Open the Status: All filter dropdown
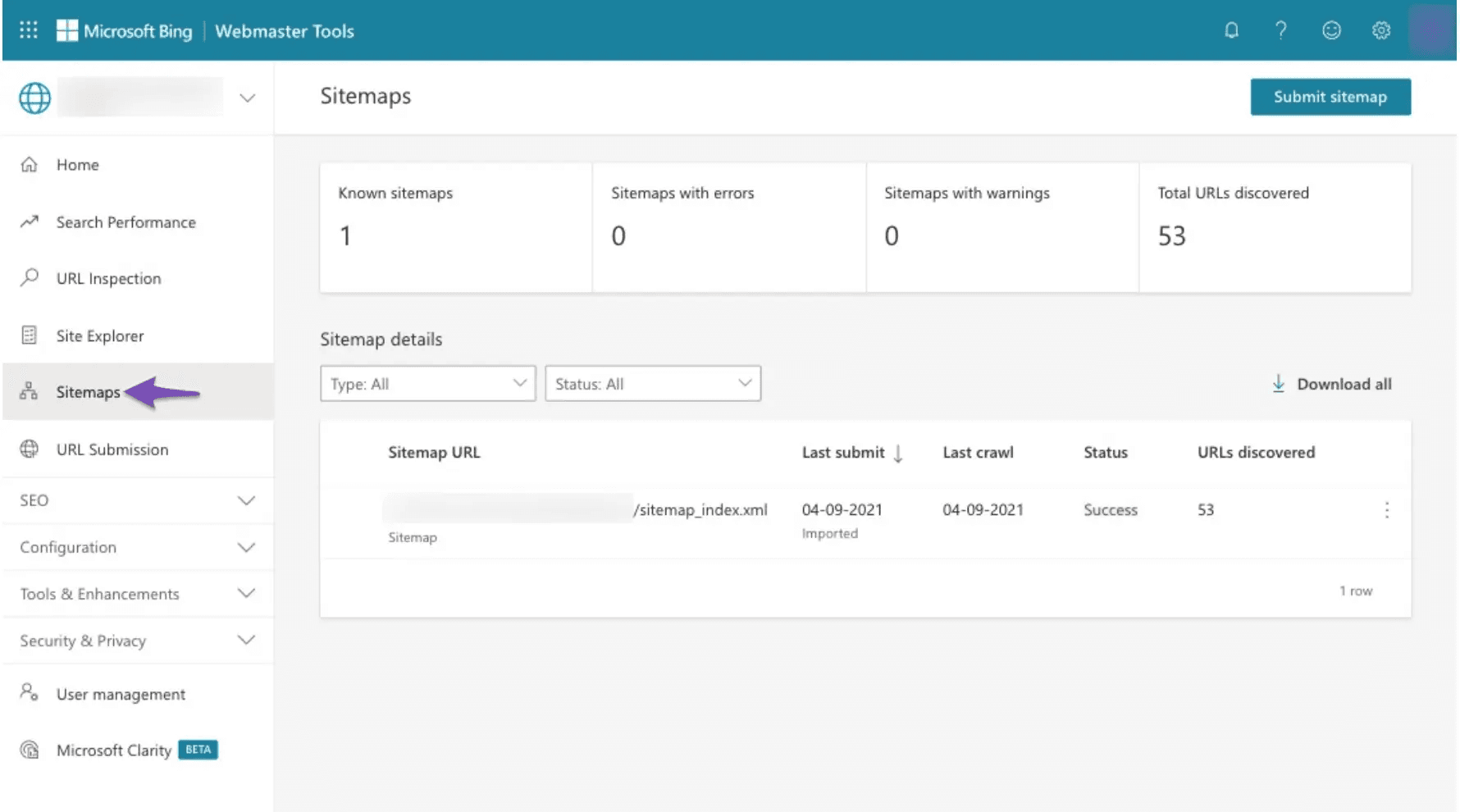1460x812 pixels. [x=652, y=384]
